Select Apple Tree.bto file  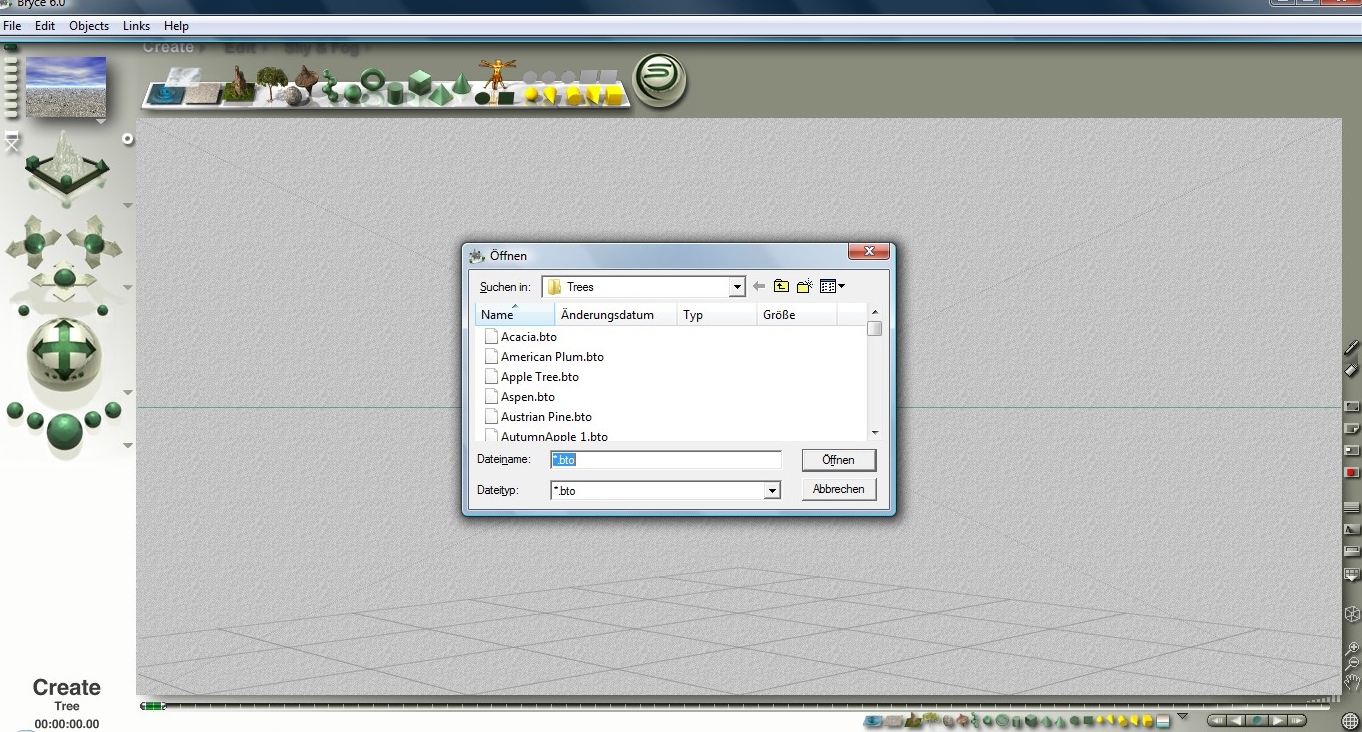point(532,377)
